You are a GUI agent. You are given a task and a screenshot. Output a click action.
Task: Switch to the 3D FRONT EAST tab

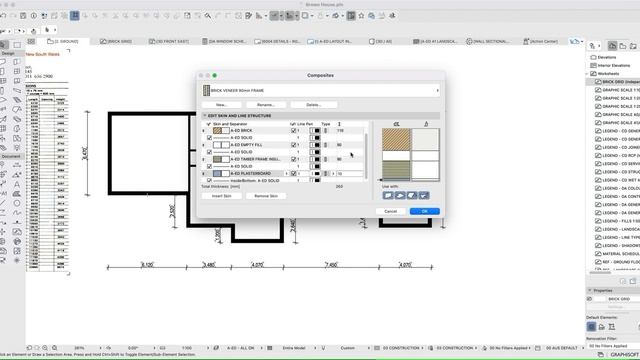(x=169, y=41)
